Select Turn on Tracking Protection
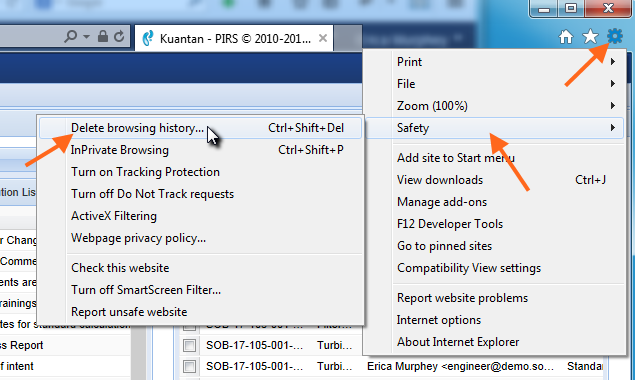635x380 pixels. (x=200, y=172)
